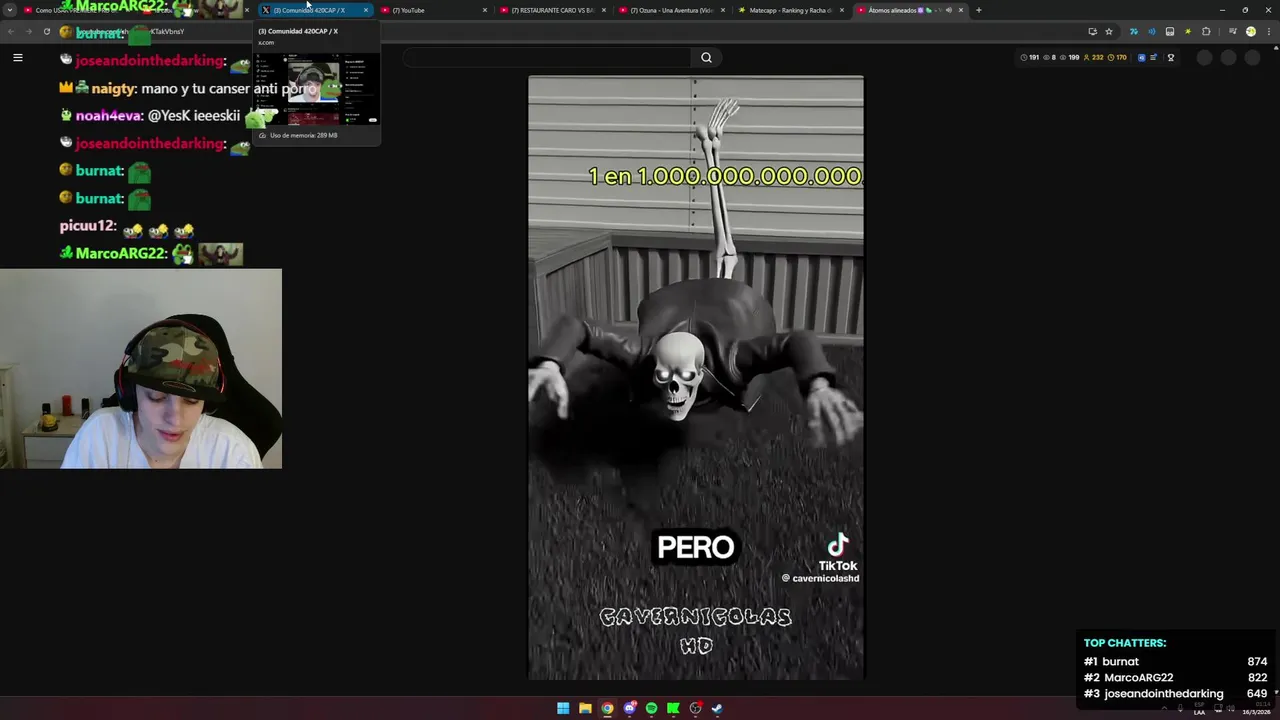Click the install app icon in address bar
Screen dimensions: 1280x720
pyautogui.click(x=1092, y=31)
